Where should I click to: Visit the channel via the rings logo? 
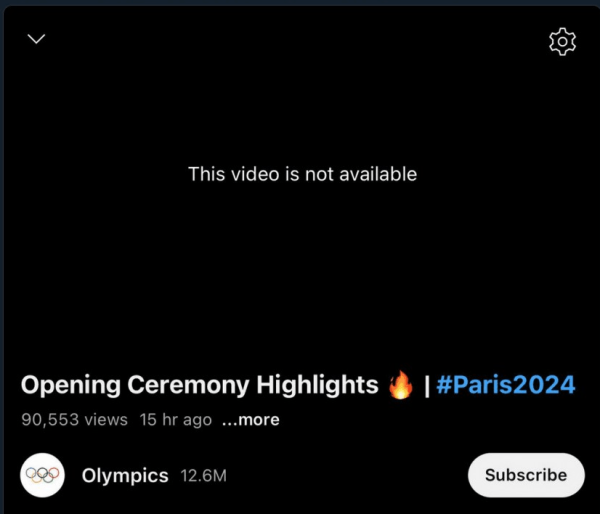pos(42,475)
